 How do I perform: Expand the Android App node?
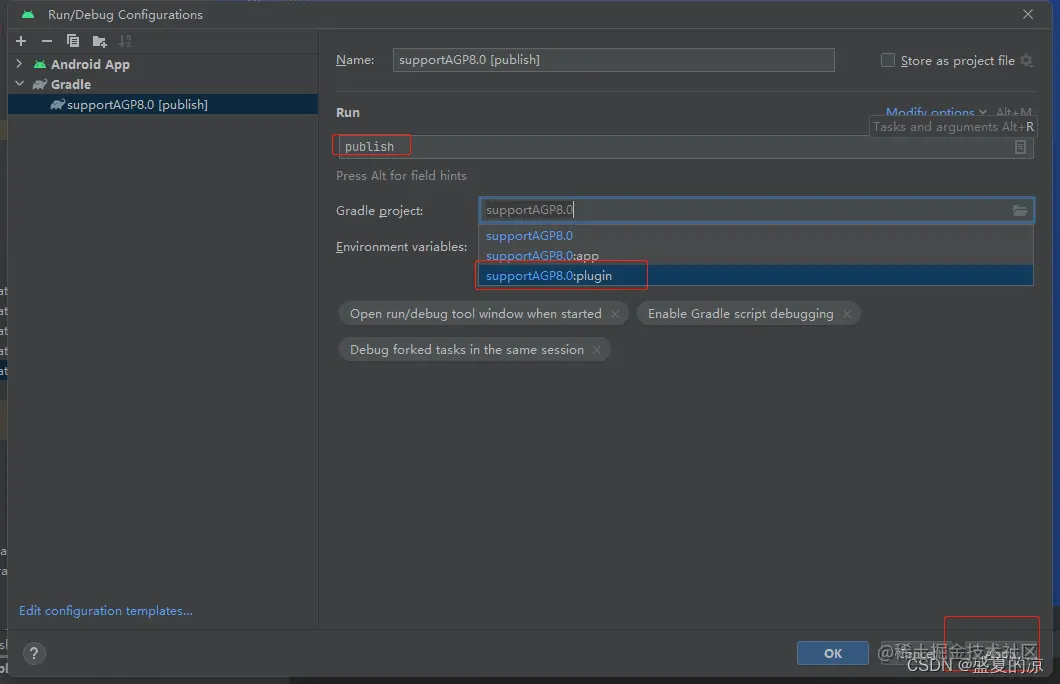click(19, 64)
